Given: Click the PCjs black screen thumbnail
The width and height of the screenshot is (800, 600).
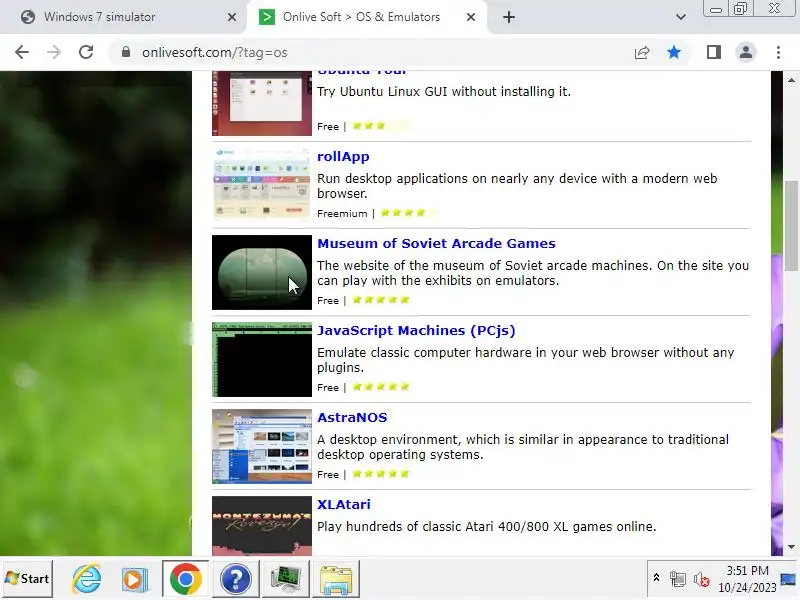Looking at the screenshot, I should 262,360.
